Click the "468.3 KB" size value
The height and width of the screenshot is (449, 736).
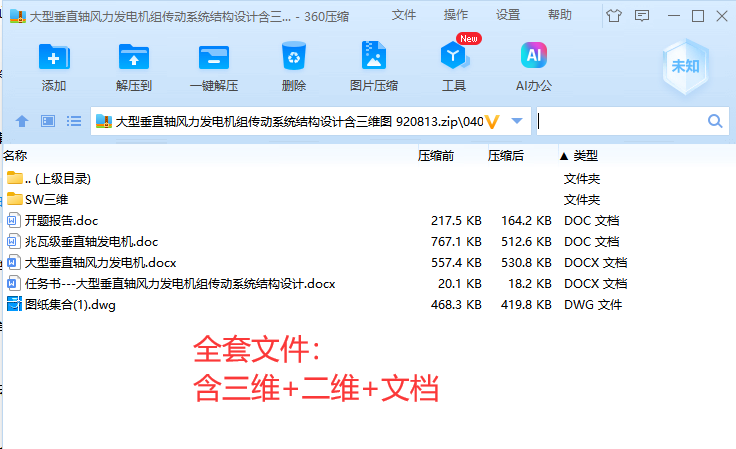coord(456,304)
